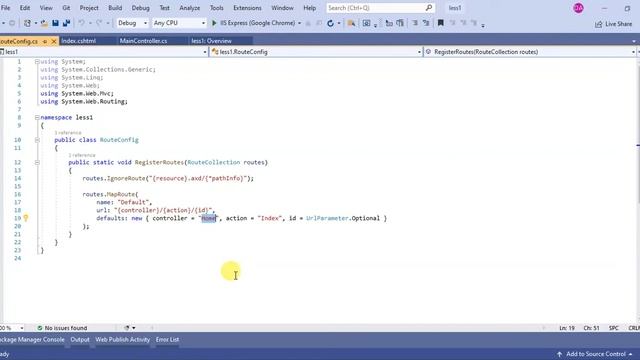Open the user account avatar
This screenshot has height=360, width=640.
(x=578, y=8)
